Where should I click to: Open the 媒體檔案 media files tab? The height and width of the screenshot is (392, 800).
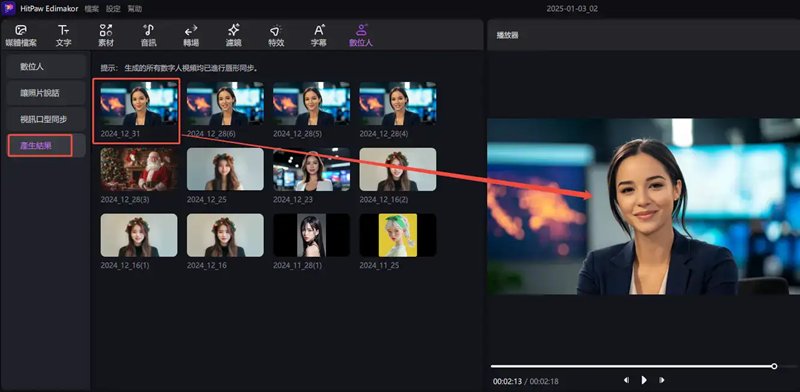click(21, 36)
